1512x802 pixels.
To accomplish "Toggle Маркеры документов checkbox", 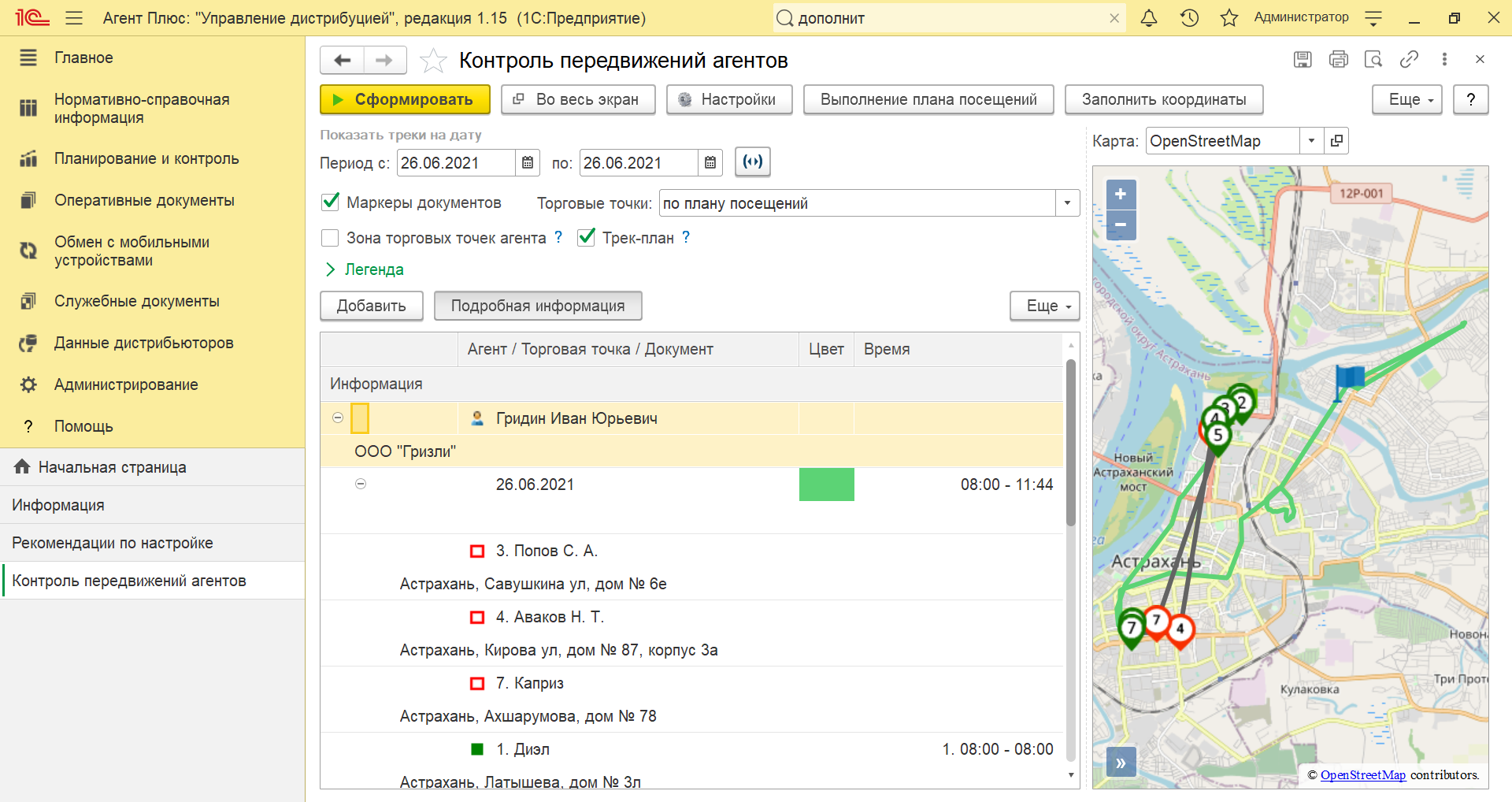I will [x=331, y=202].
